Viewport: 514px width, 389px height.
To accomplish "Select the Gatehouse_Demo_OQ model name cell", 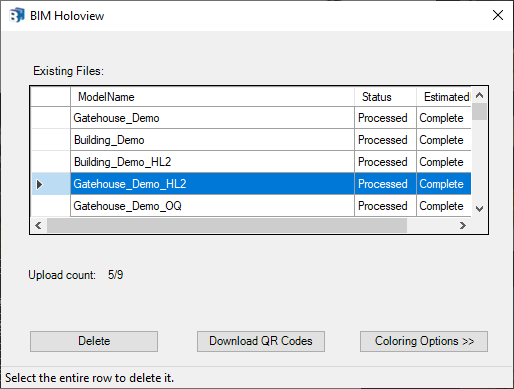I will click(212, 206).
